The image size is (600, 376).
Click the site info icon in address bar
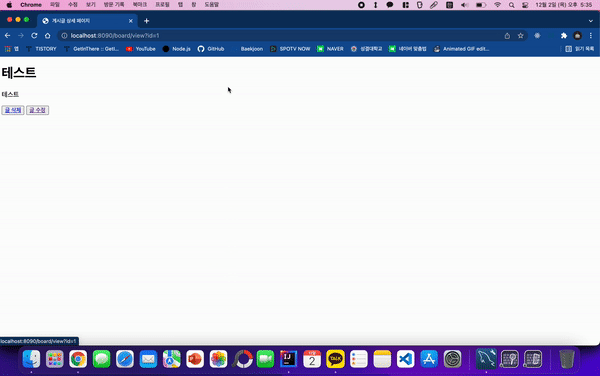pyautogui.click(x=64, y=36)
